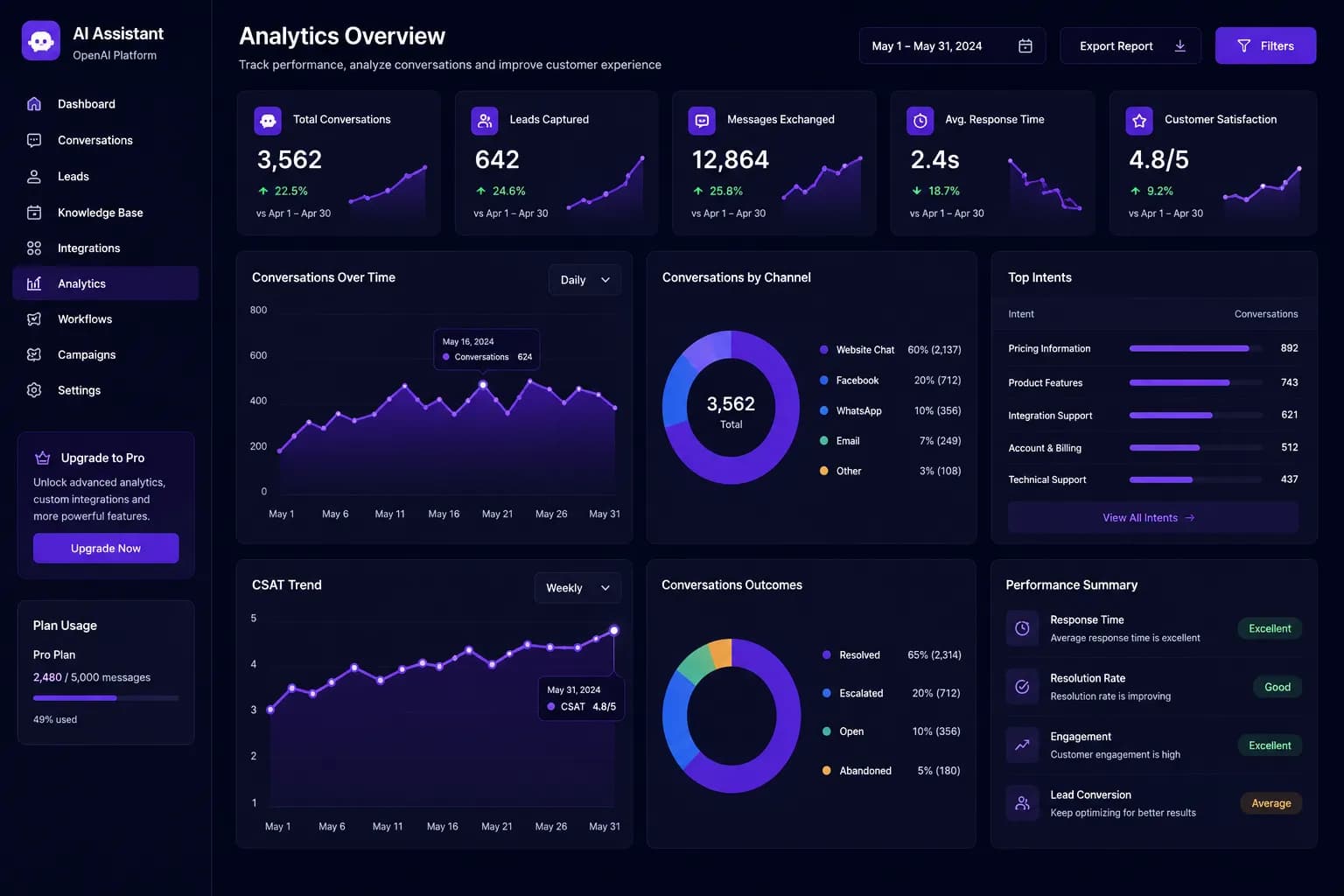Viewport: 1344px width, 896px height.
Task: Click the Settings gear icon
Action: (x=34, y=390)
